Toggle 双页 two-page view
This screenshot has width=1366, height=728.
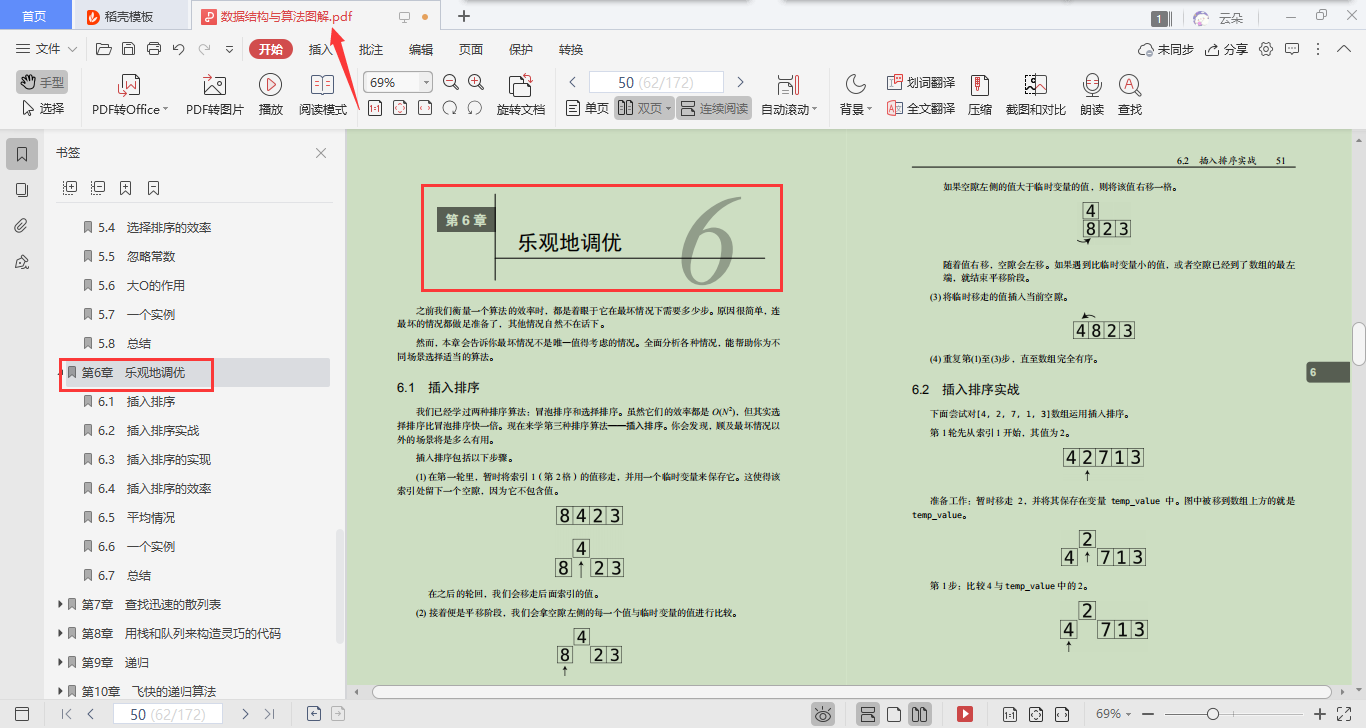coord(643,108)
